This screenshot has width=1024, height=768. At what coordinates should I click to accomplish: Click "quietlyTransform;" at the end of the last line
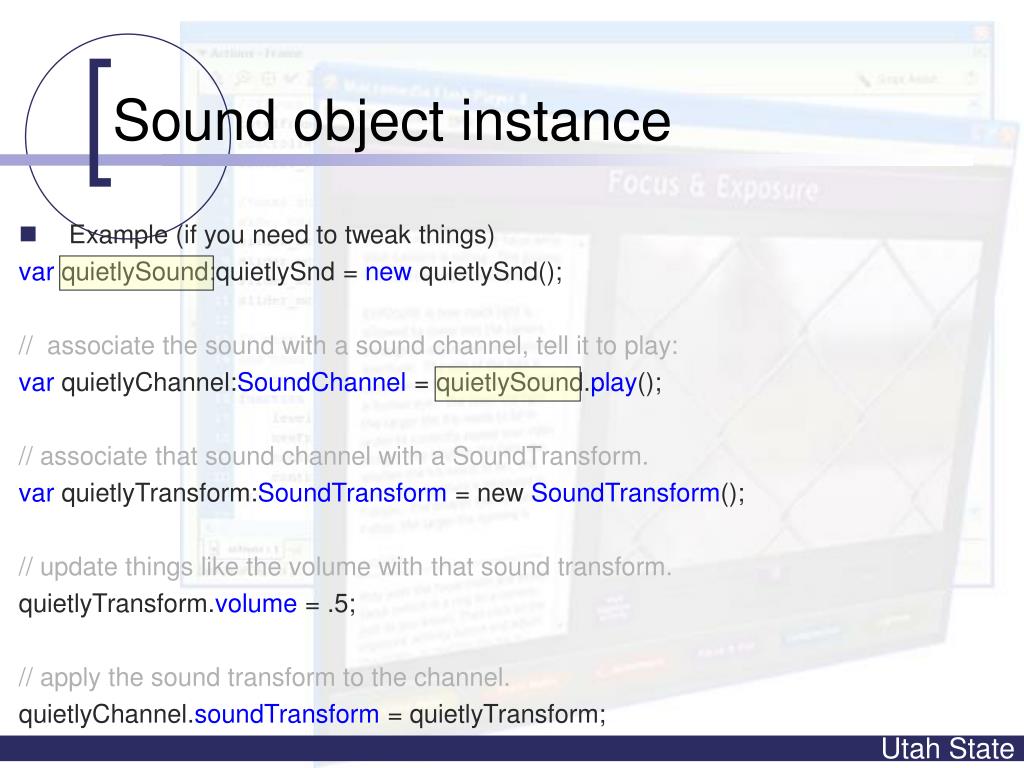coord(507,714)
